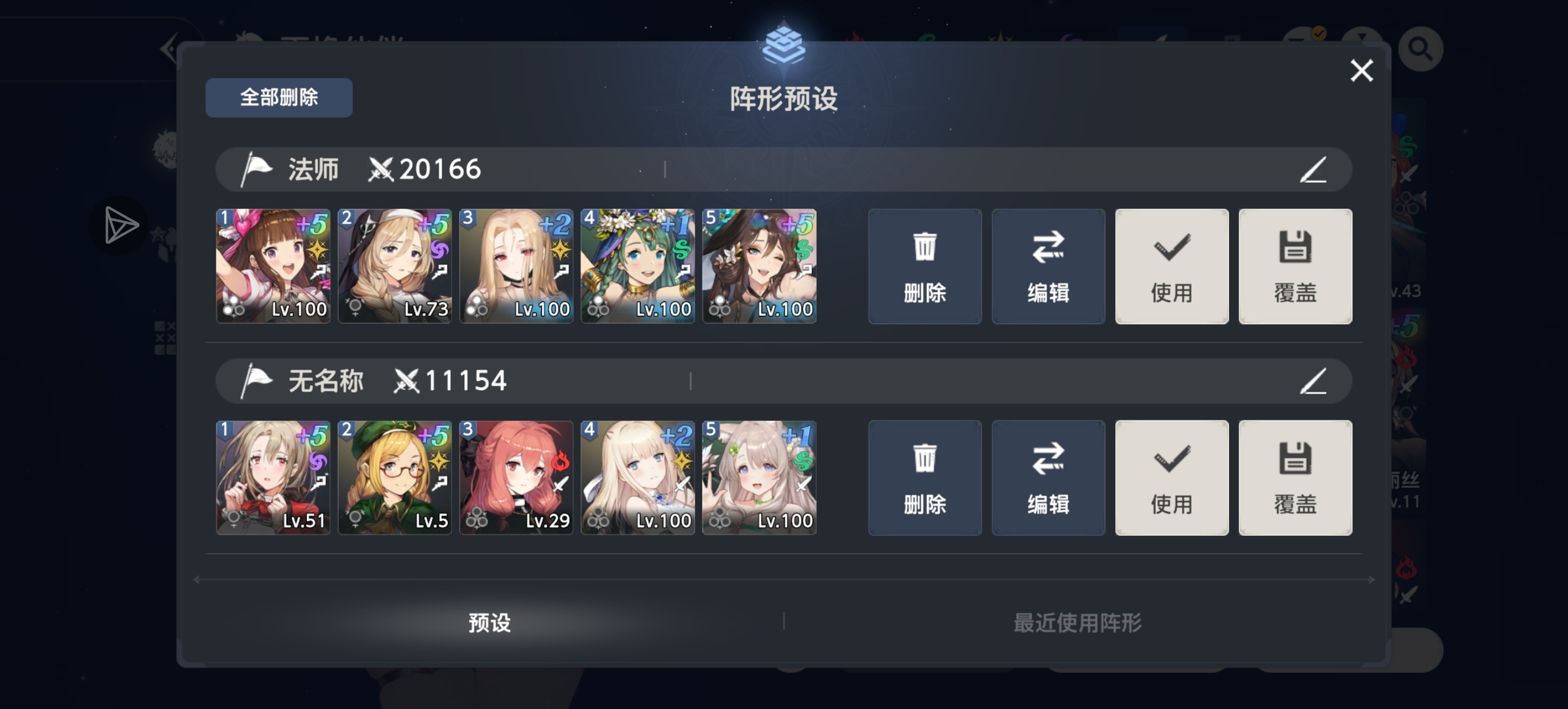
Task: Overwrite 法师 preset with 覆盖 save icon
Action: click(x=1296, y=266)
